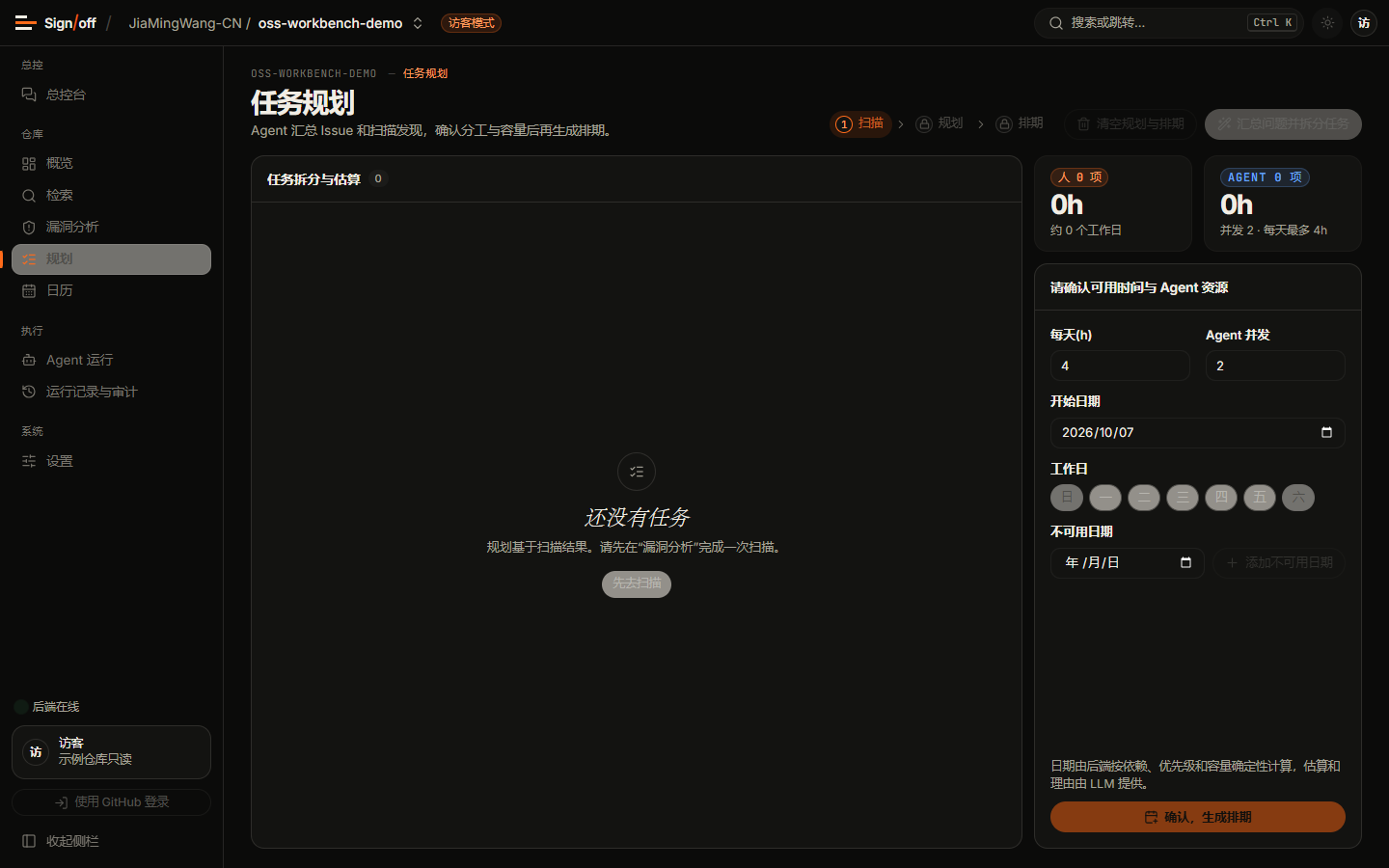Open 运行记录与审计 audit log
The image size is (1389, 868).
coord(111,393)
